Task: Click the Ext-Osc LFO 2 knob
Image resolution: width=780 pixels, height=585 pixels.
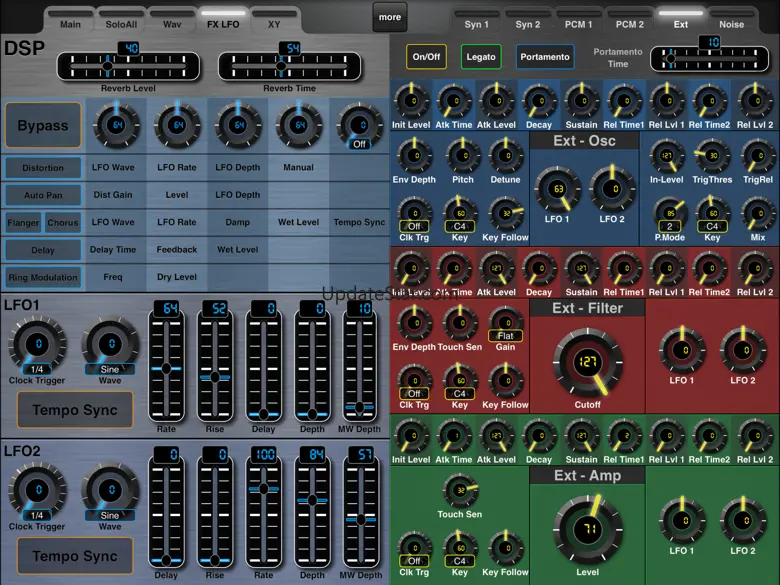Action: tap(612, 190)
